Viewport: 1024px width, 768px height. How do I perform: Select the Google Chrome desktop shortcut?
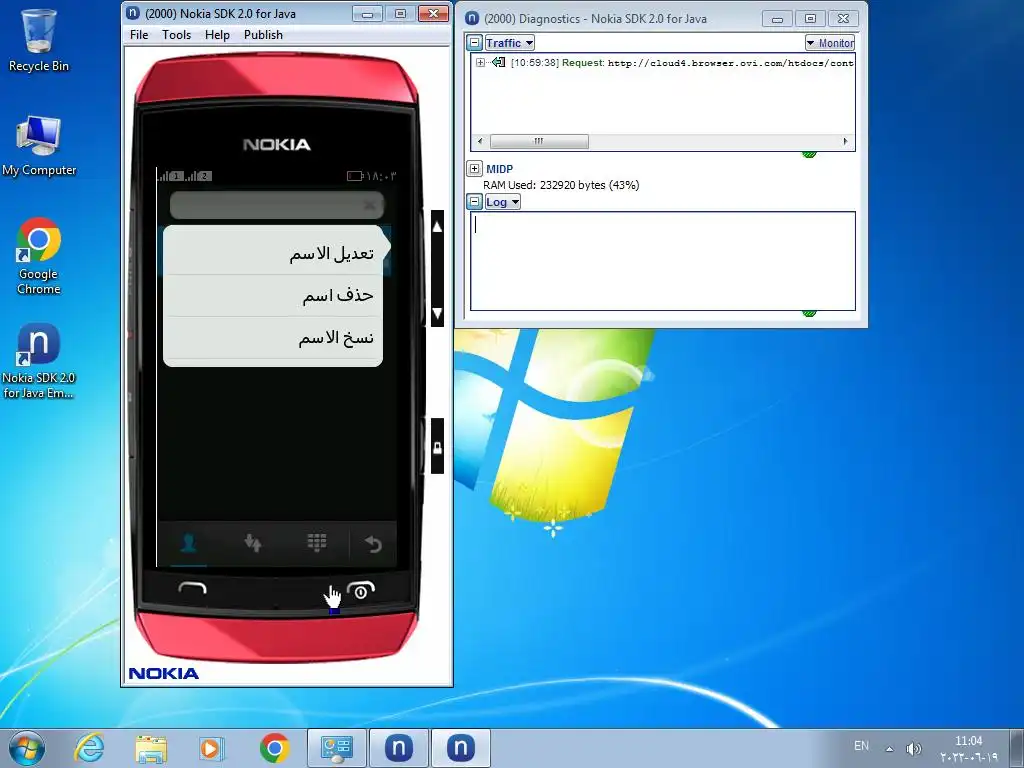(x=39, y=256)
